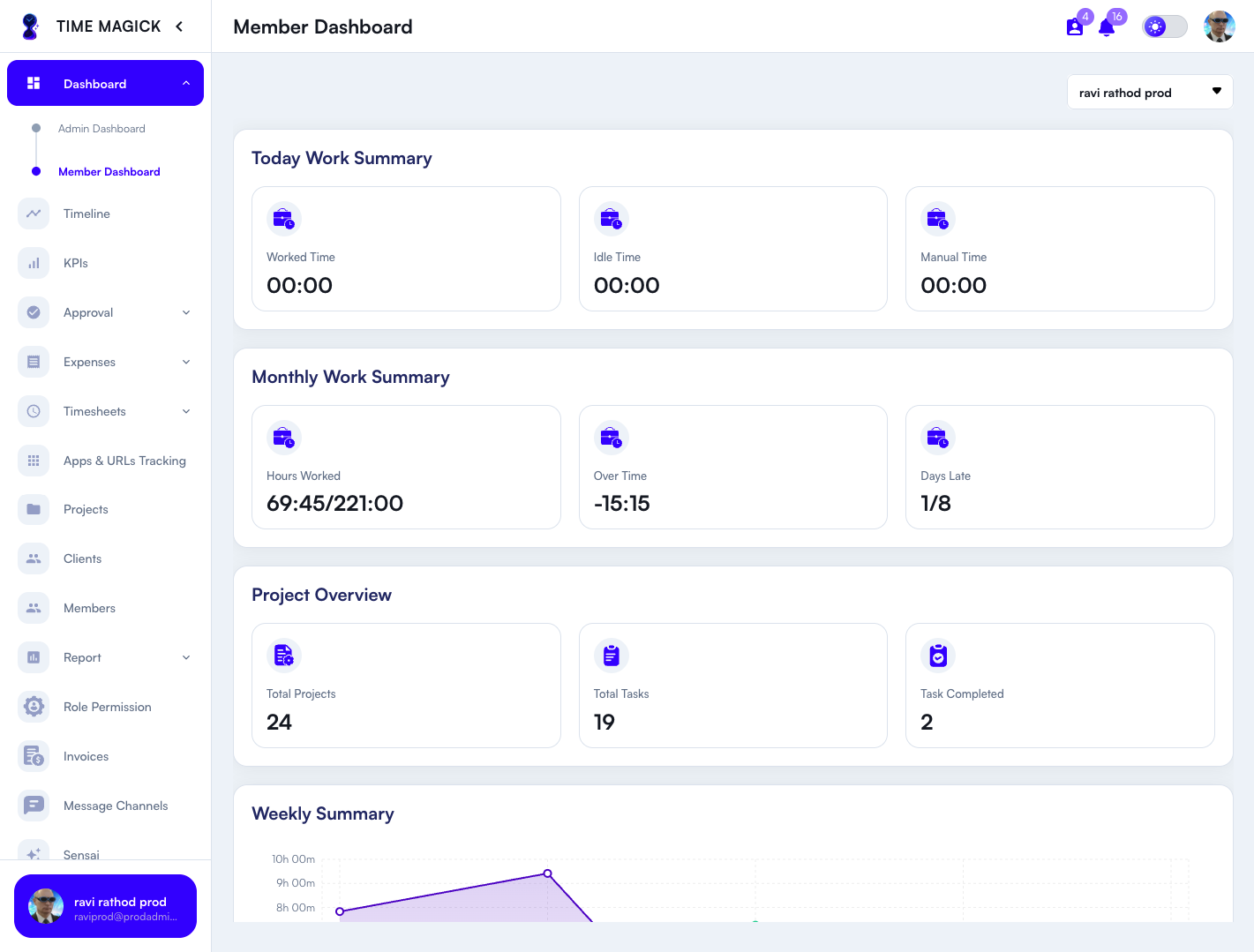Click the Timeline trend icon
This screenshot has height=952, width=1254.
coord(34,214)
